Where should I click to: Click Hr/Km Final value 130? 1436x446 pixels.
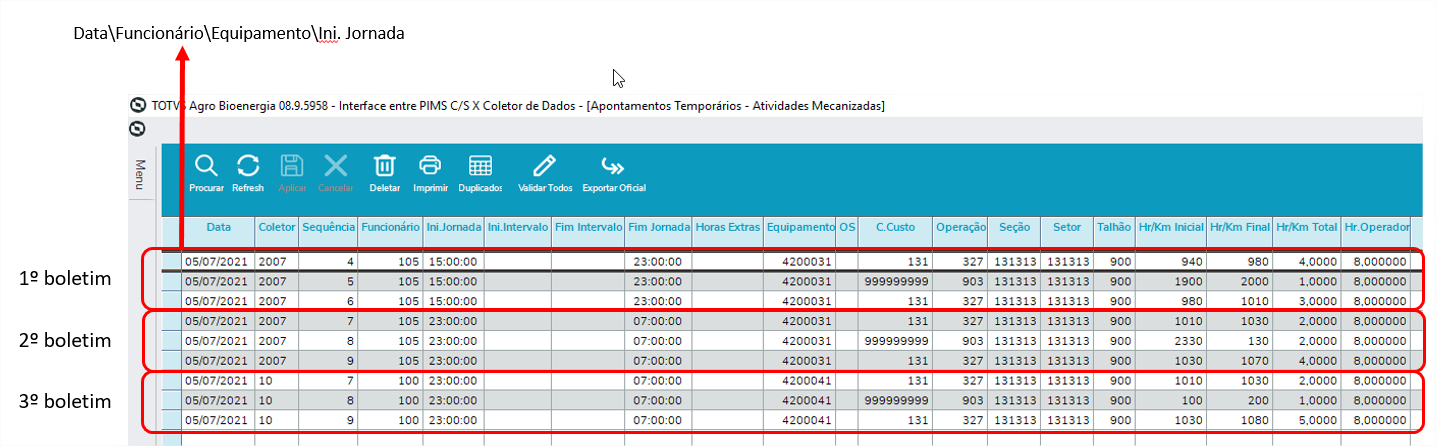tap(1240, 340)
